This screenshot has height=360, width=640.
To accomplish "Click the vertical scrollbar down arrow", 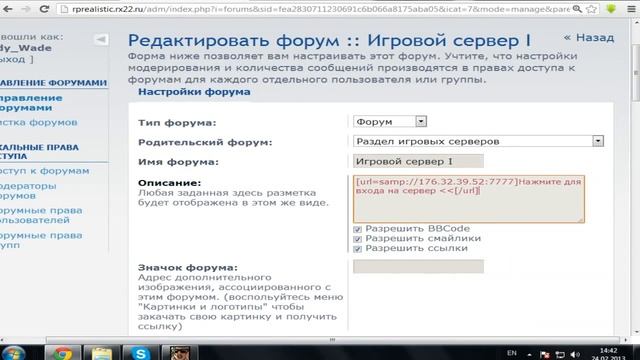I will (x=636, y=332).
